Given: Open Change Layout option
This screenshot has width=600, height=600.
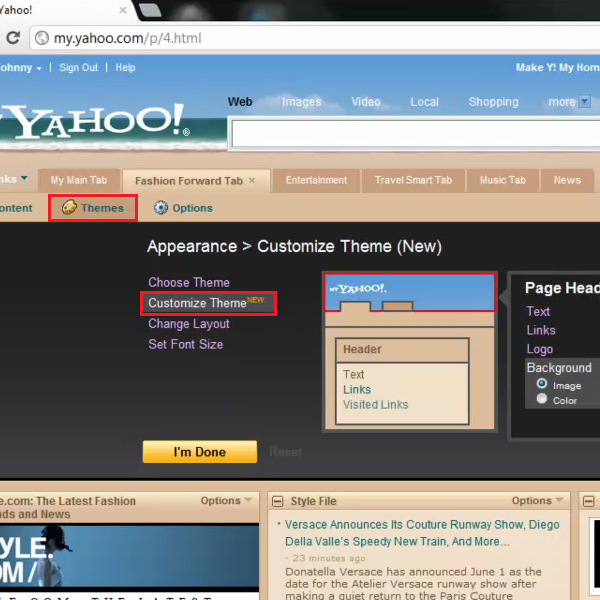Looking at the screenshot, I should [189, 324].
